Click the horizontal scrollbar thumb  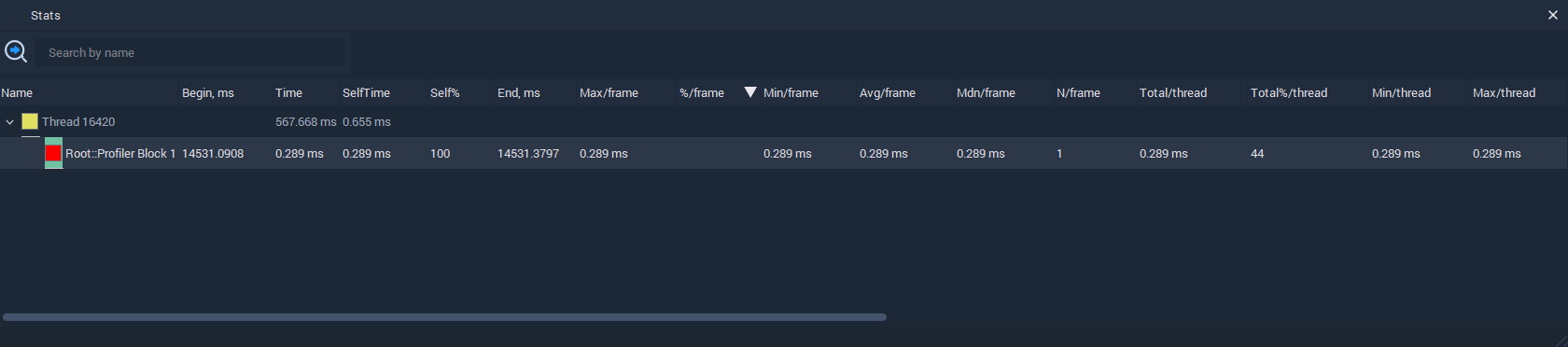point(444,317)
